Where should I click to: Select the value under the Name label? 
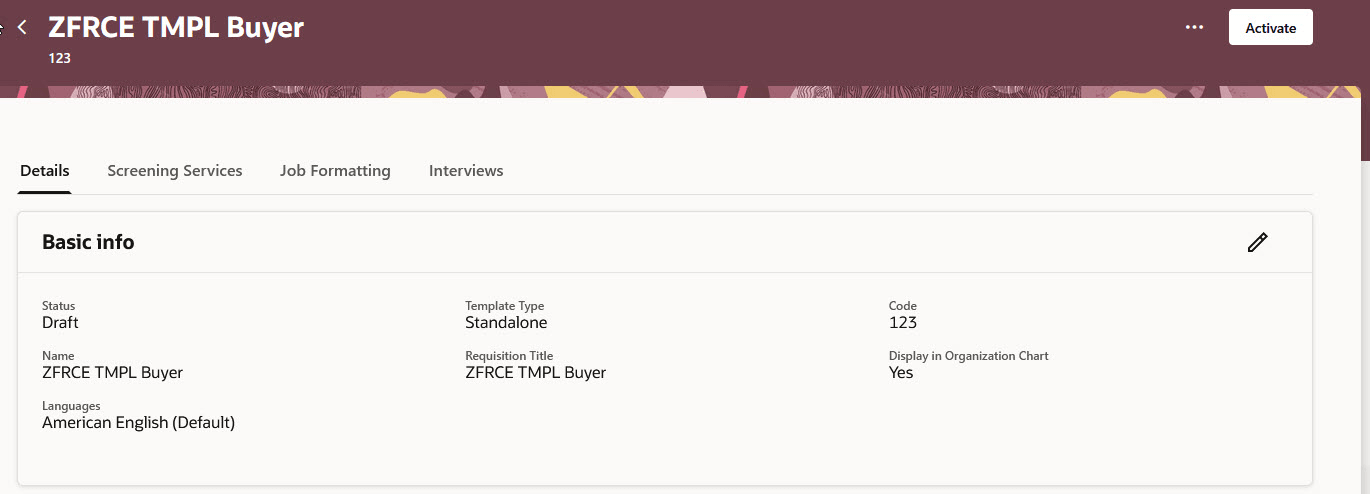(x=112, y=373)
